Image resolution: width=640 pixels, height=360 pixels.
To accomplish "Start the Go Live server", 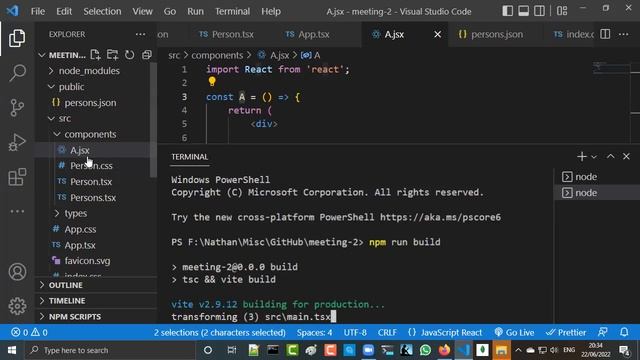I will 514,333.
